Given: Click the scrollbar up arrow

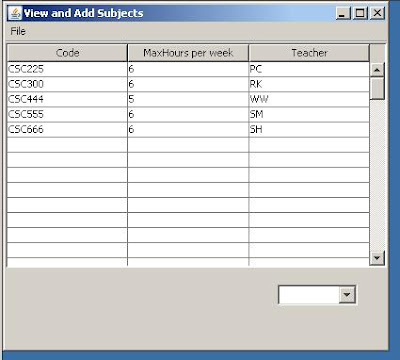Looking at the screenshot, I should pos(377,70).
